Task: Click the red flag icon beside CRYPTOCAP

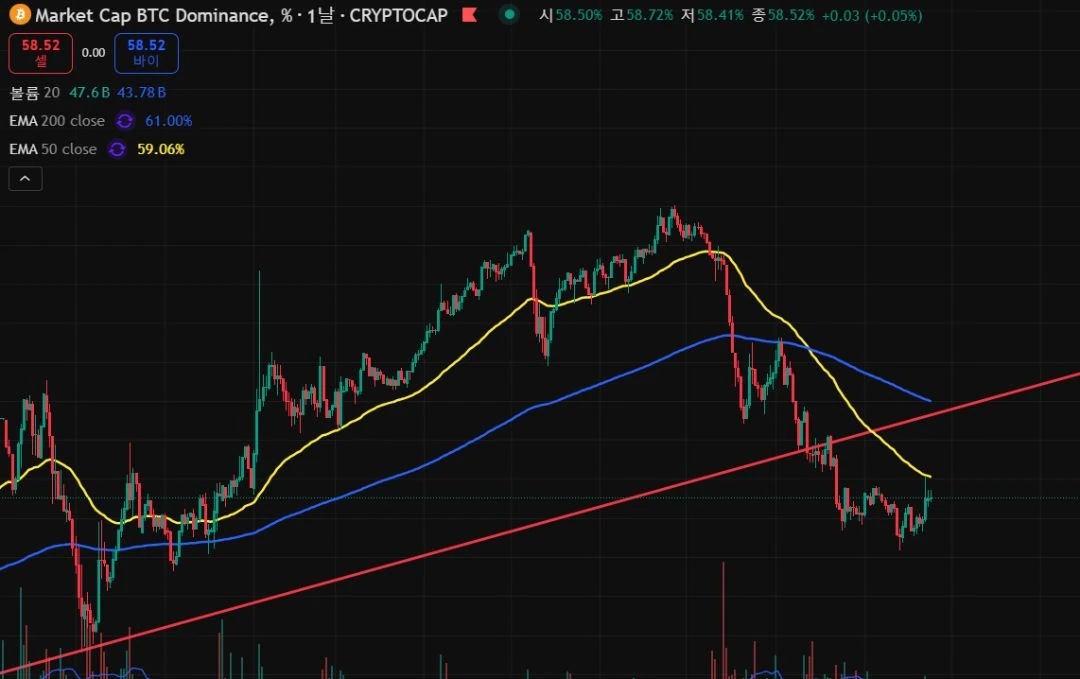Action: (x=470, y=14)
